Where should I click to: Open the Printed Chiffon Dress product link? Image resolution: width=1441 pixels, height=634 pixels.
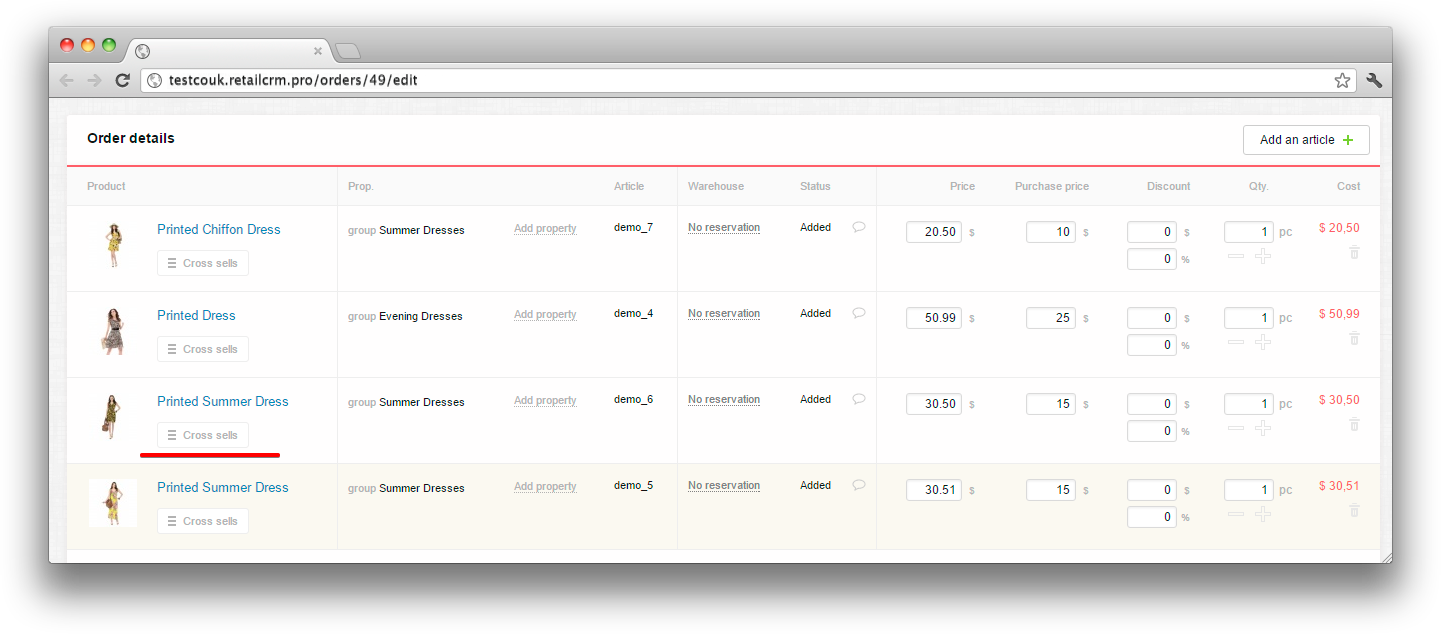219,229
